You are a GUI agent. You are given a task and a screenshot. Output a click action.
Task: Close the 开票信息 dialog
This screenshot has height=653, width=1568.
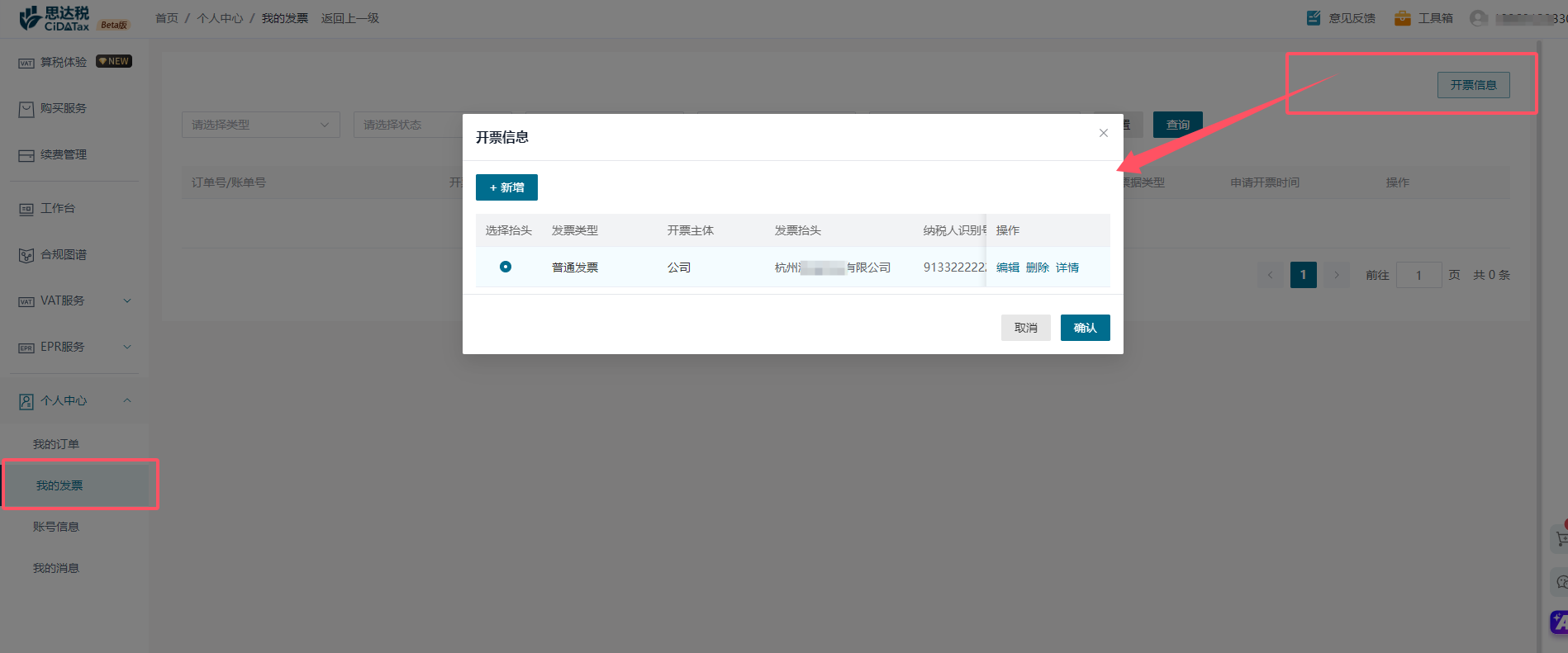point(1103,133)
